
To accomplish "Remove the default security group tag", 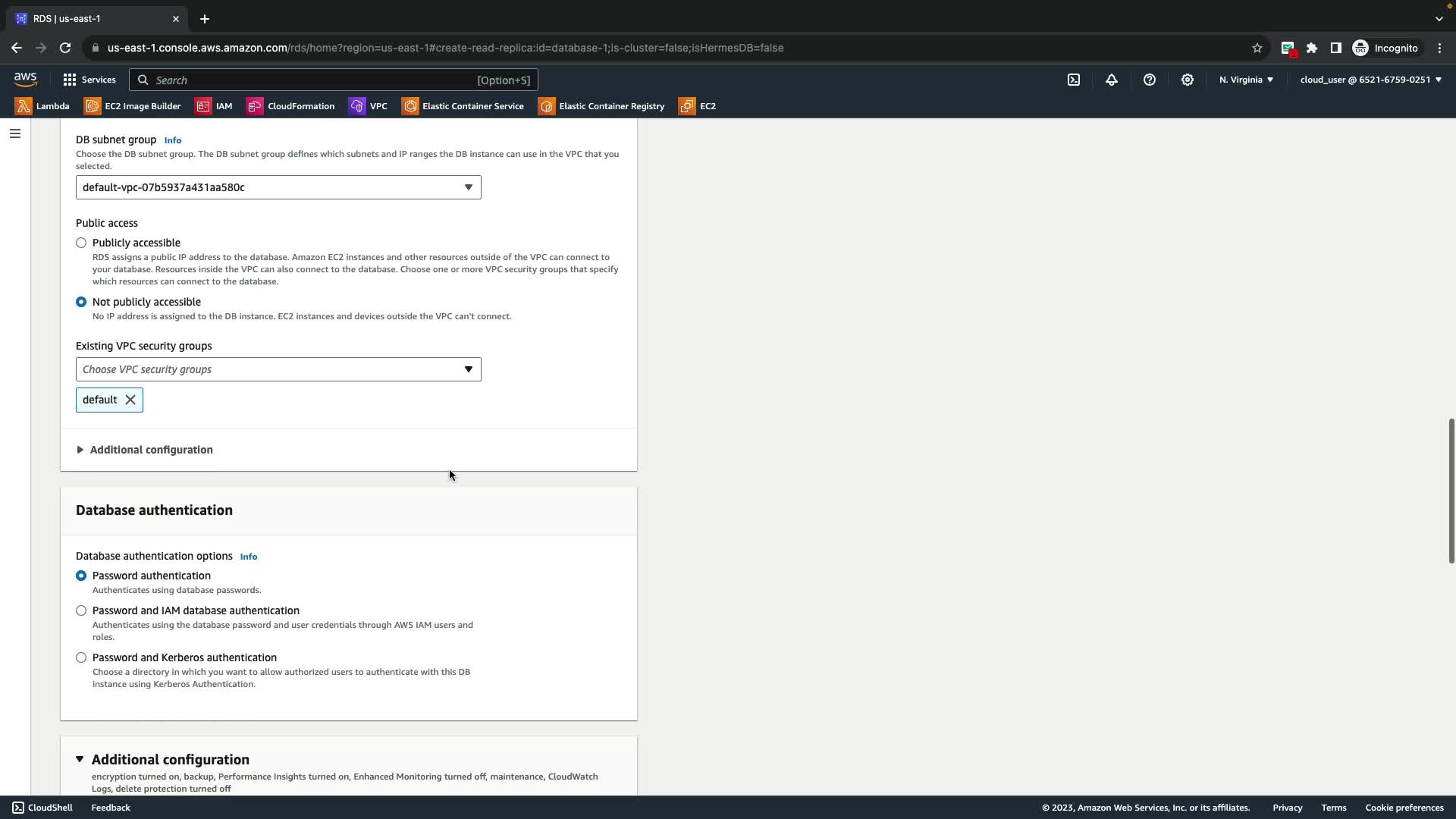I will point(130,400).
